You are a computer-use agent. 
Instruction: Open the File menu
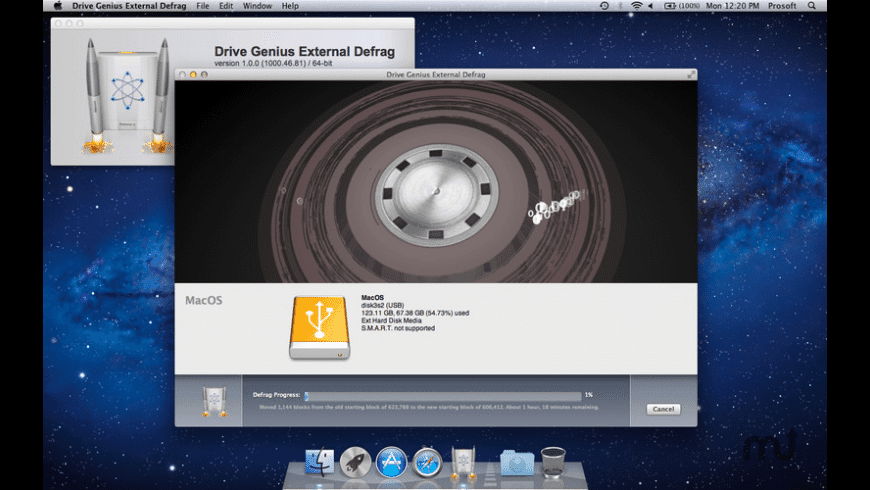click(203, 6)
